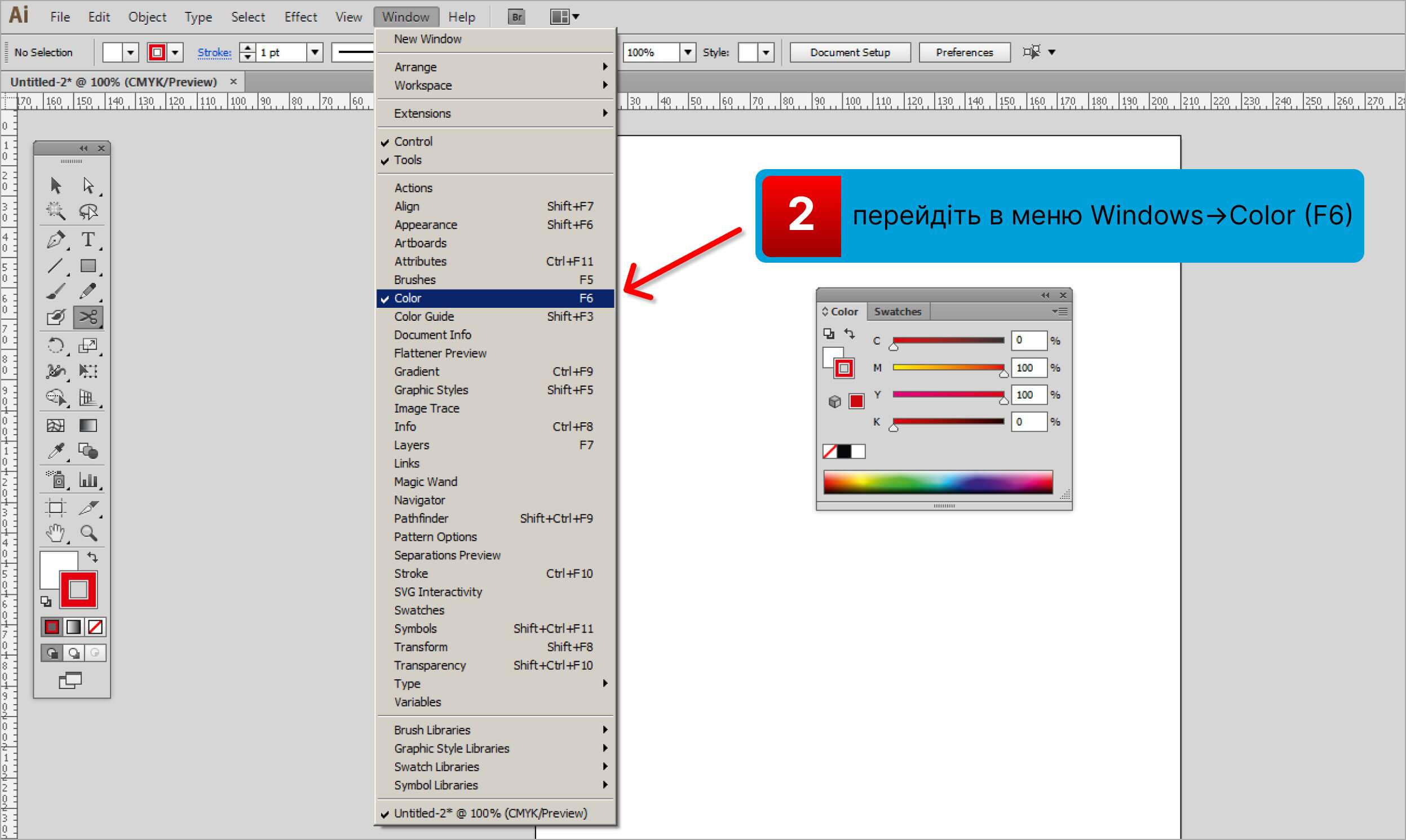Viewport: 1406px width, 840px height.
Task: Expand the Swatch Libraries submenu
Action: tap(496, 767)
